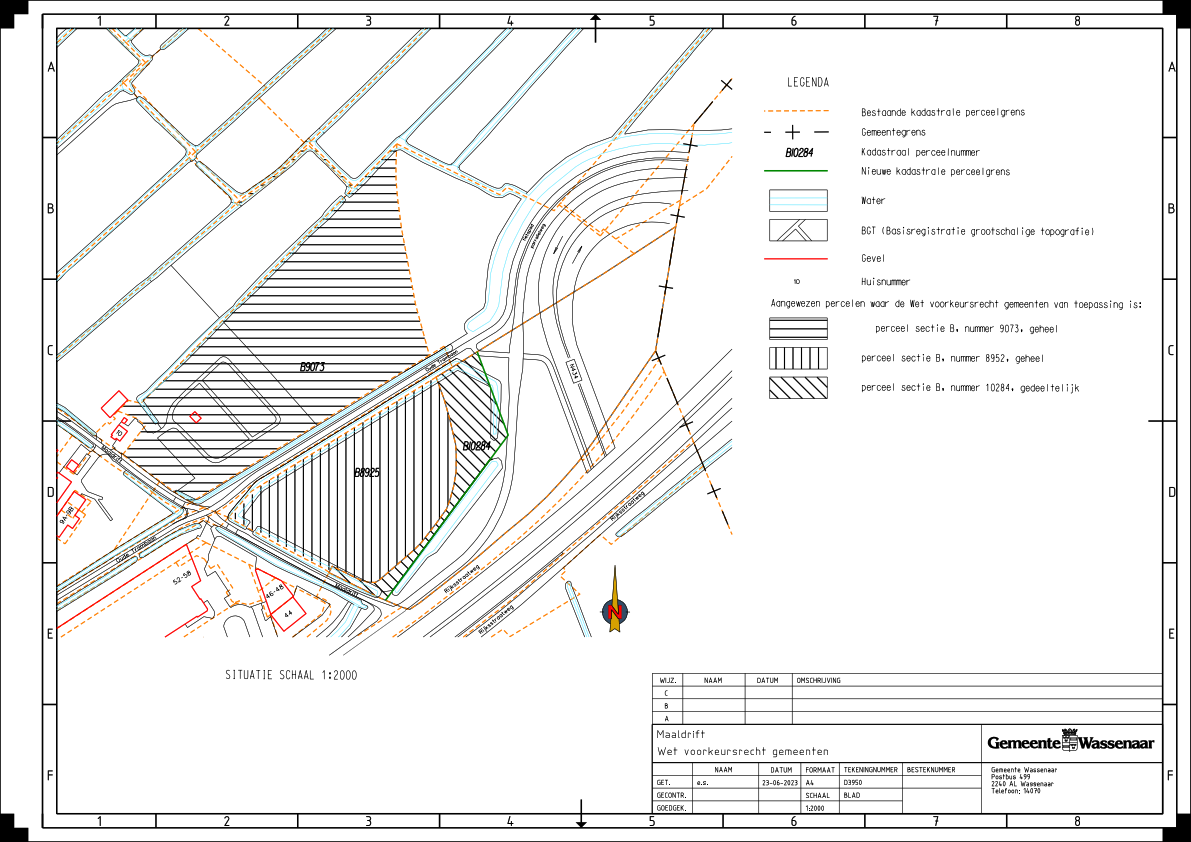Image resolution: width=1191 pixels, height=842 pixels.
Task: Click the Maaldrift project title text
Action: 681,734
